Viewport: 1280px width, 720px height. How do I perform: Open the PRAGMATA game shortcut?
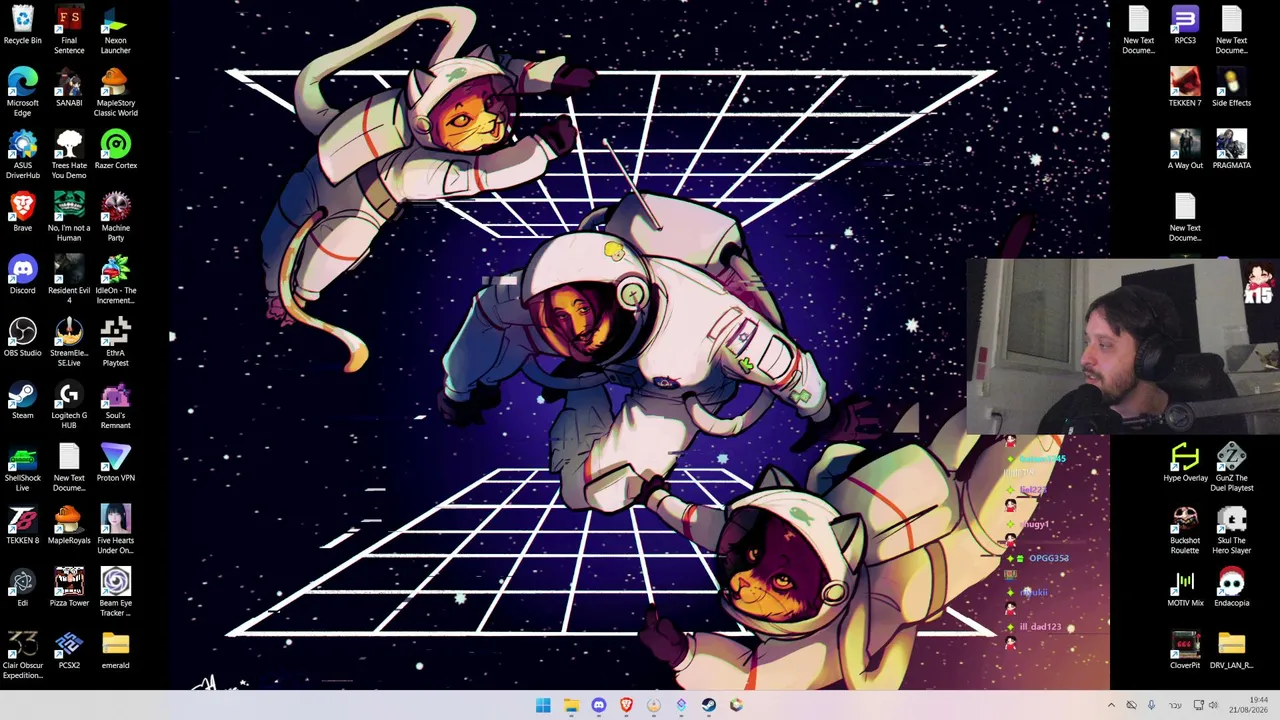click(x=1231, y=151)
